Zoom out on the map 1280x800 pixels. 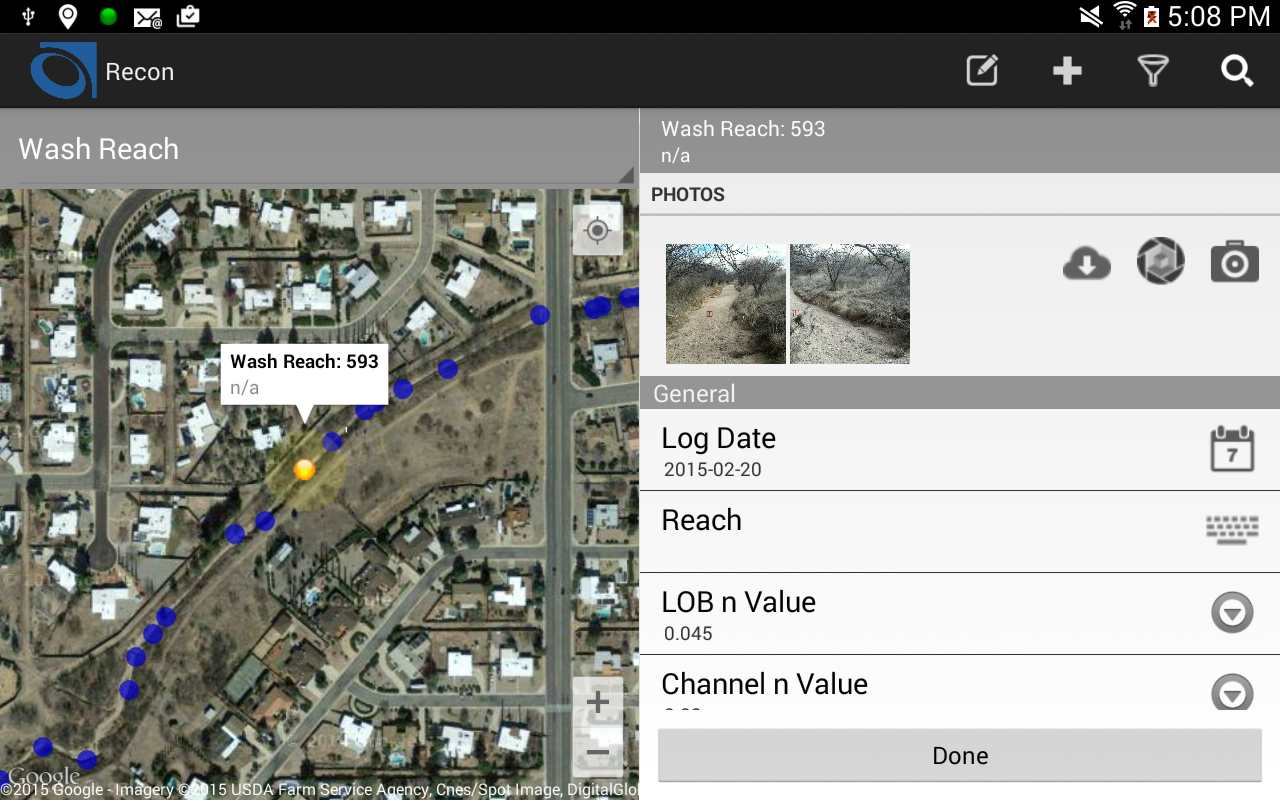pos(597,752)
